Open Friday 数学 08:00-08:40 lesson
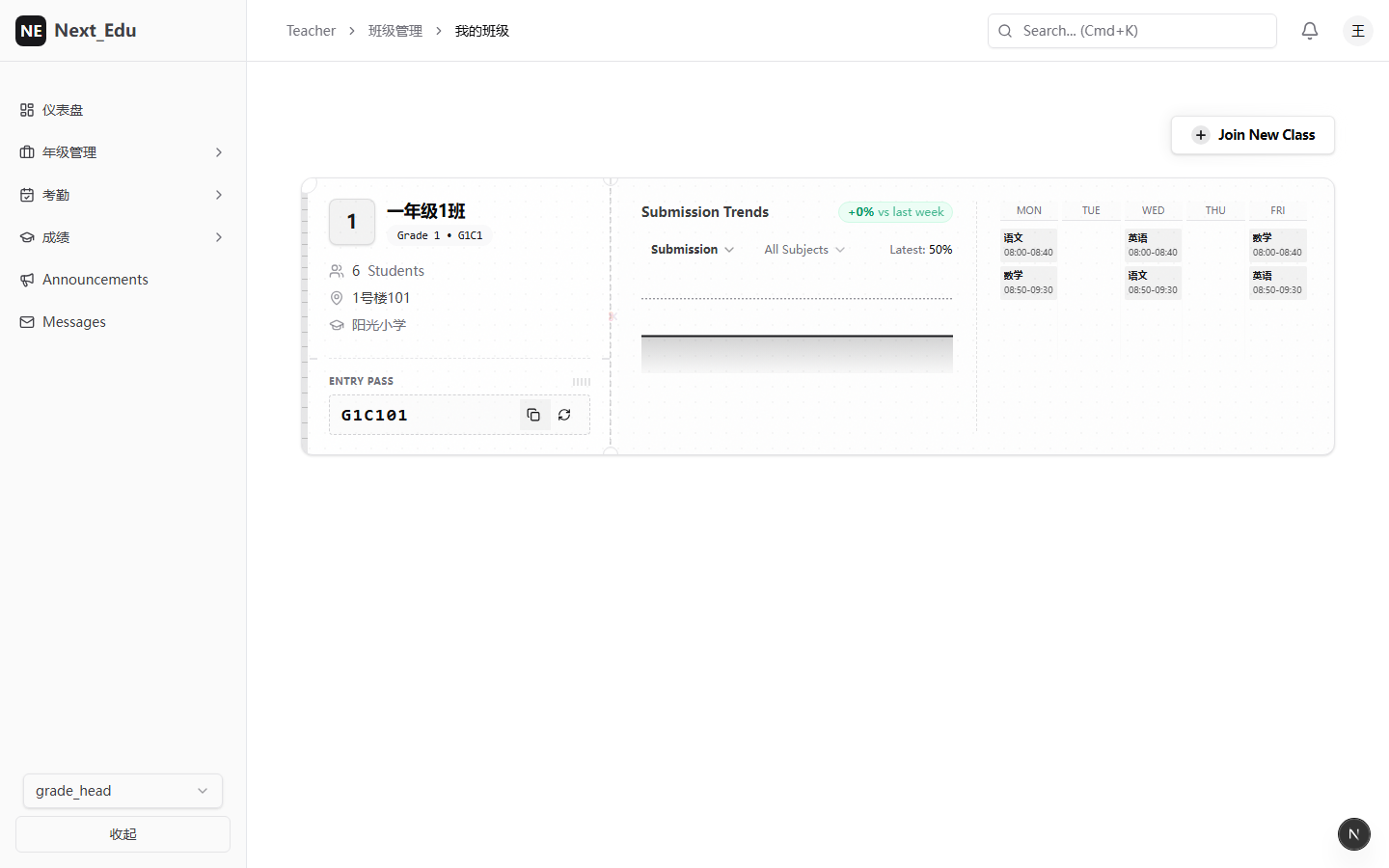1389x868 pixels. pos(1278,245)
